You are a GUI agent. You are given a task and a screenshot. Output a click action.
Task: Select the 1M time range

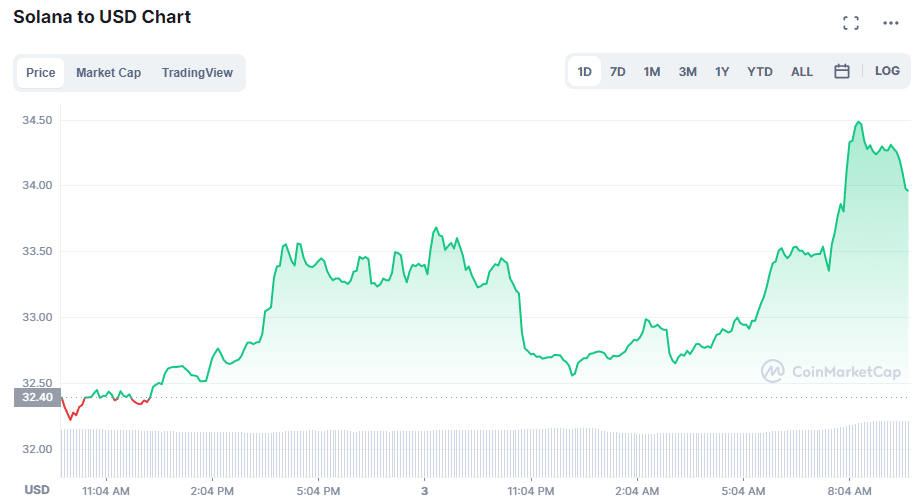click(x=652, y=72)
